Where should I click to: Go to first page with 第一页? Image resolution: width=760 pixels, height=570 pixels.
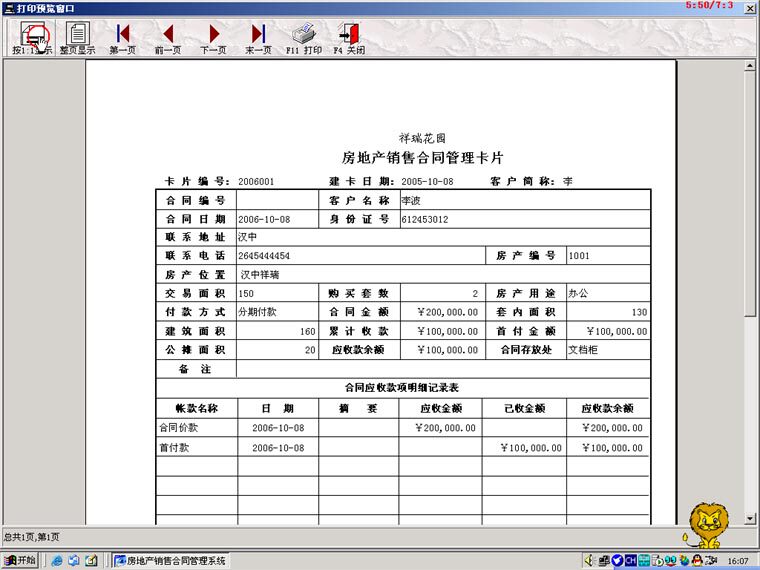coord(123,38)
